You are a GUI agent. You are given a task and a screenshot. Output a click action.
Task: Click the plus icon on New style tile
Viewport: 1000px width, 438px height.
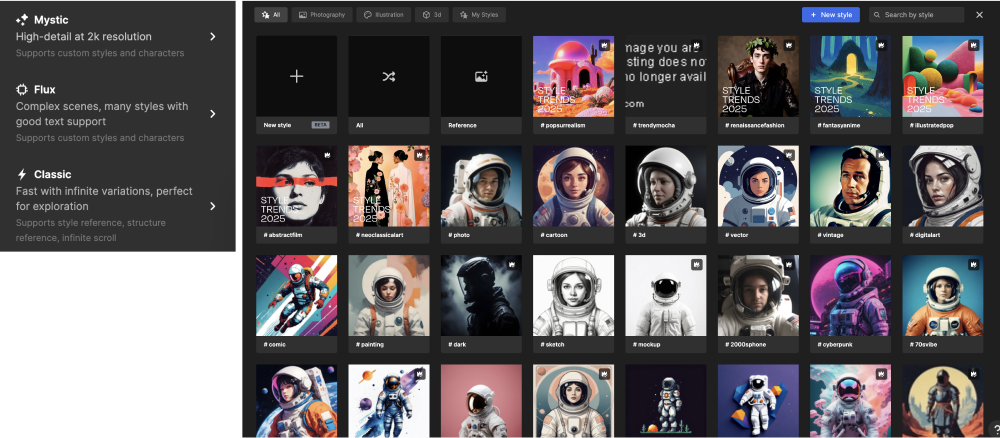pos(297,77)
